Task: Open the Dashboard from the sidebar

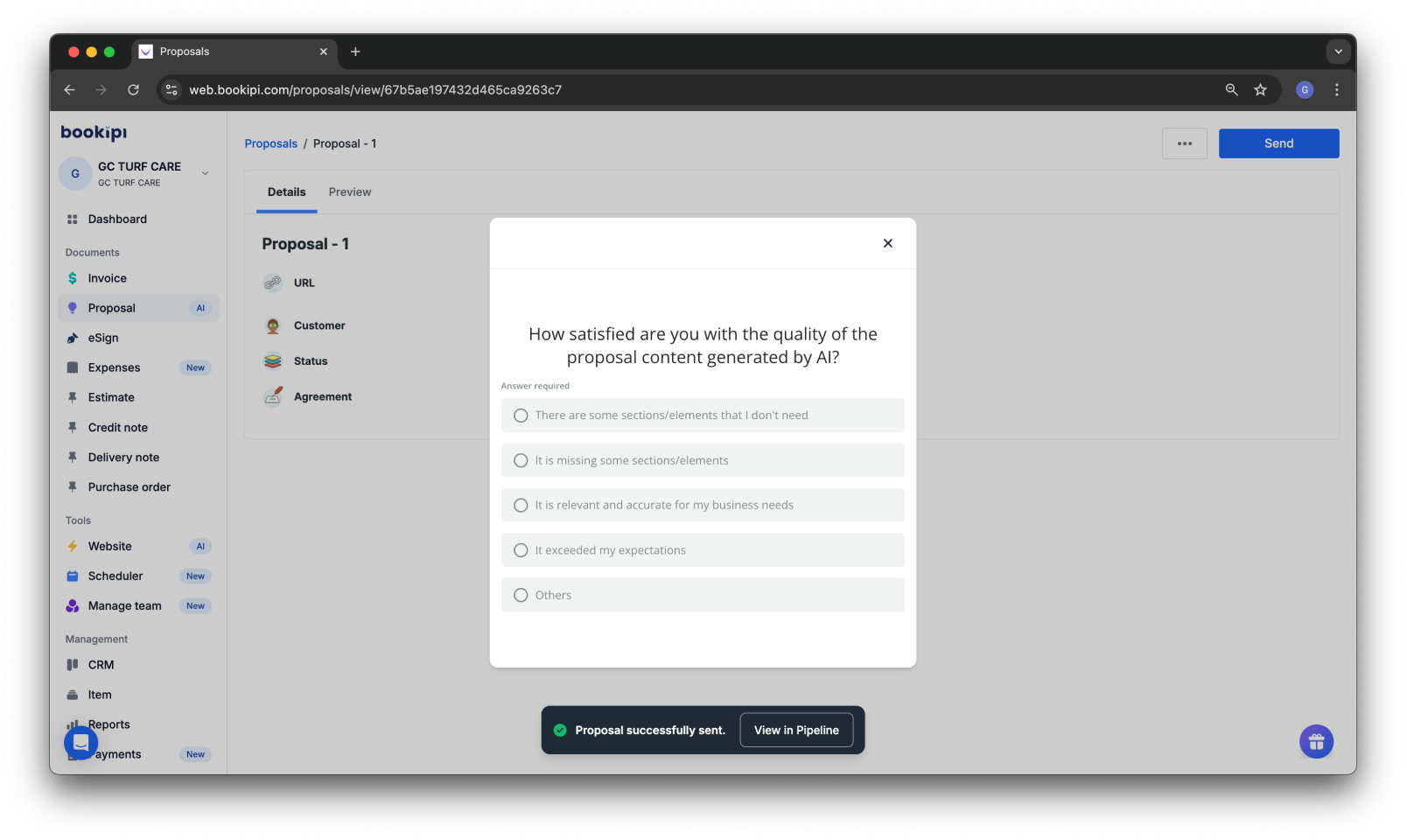Action: click(116, 219)
